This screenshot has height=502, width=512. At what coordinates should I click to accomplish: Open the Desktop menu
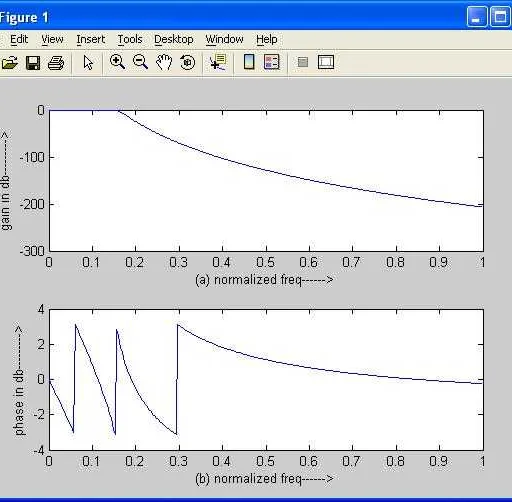pyautogui.click(x=174, y=39)
